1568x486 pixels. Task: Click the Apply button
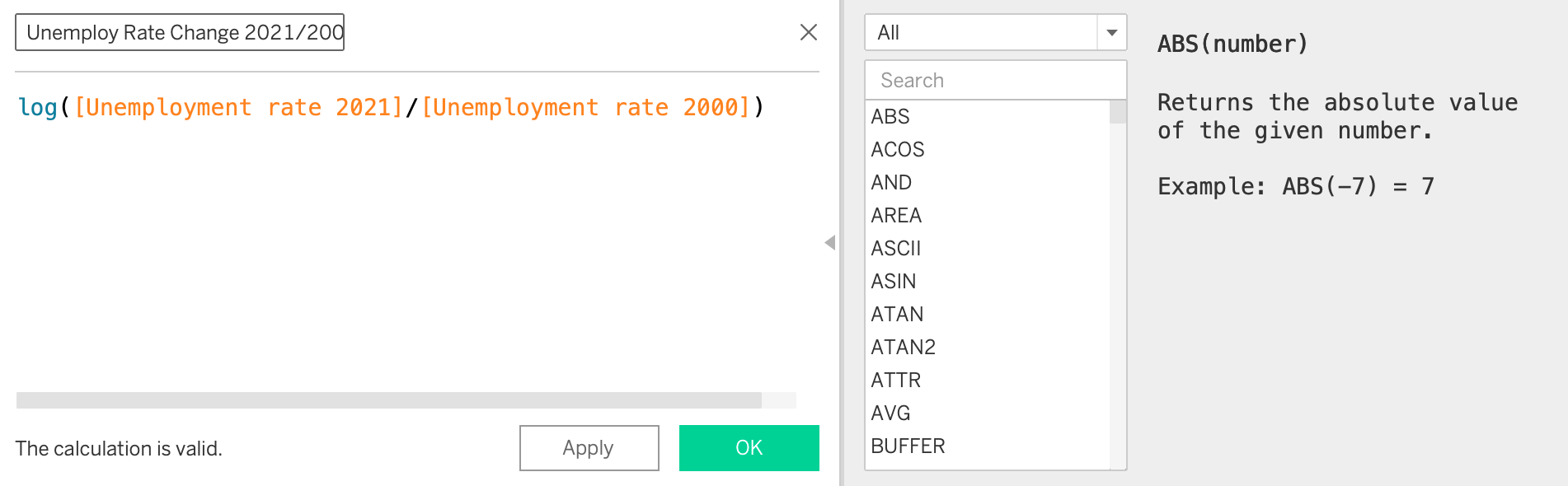[x=589, y=447]
